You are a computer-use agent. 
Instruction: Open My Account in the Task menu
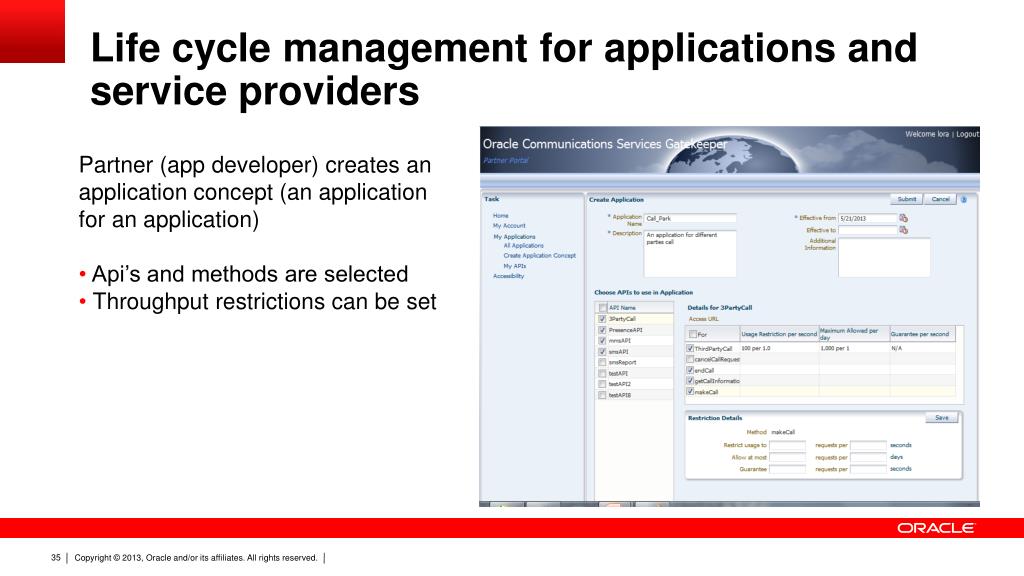(x=509, y=226)
